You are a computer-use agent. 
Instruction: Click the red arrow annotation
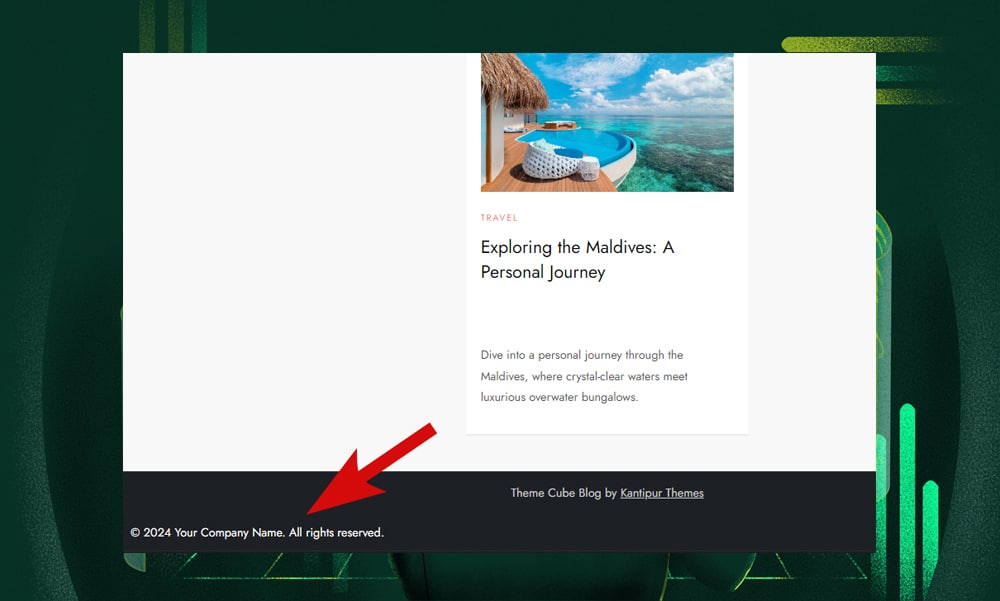[x=372, y=469]
